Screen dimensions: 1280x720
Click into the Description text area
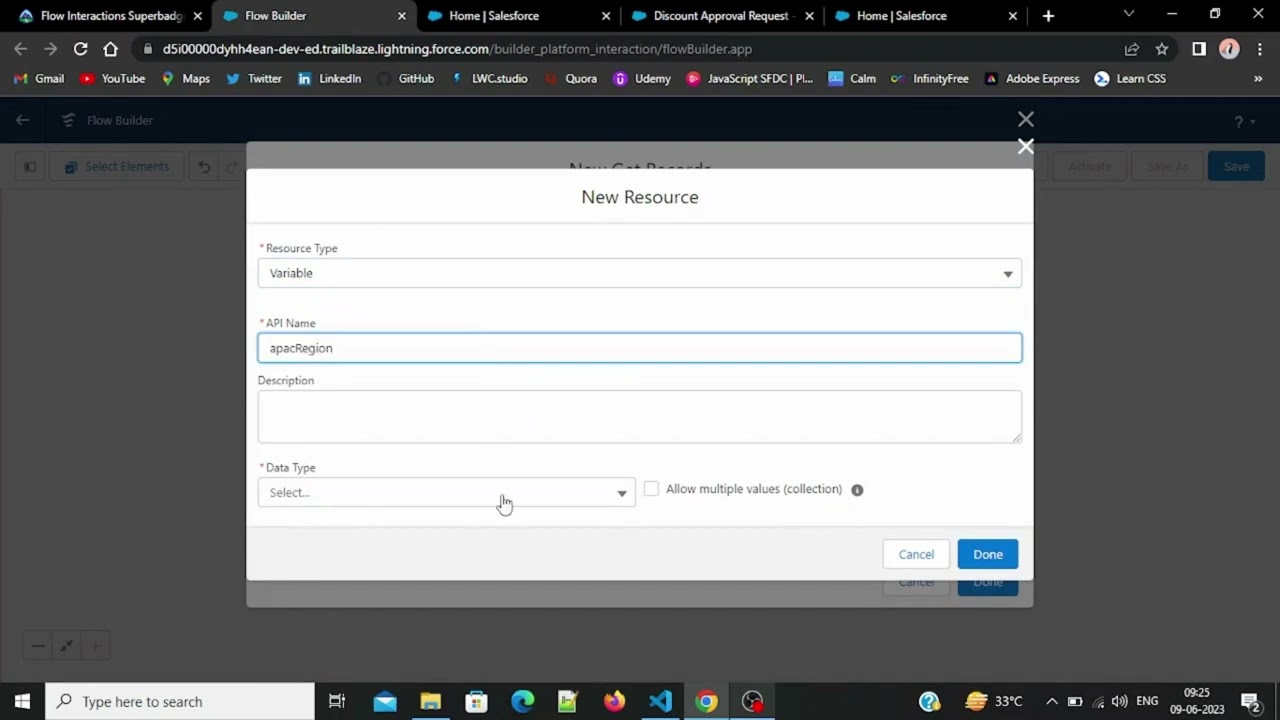tap(639, 416)
